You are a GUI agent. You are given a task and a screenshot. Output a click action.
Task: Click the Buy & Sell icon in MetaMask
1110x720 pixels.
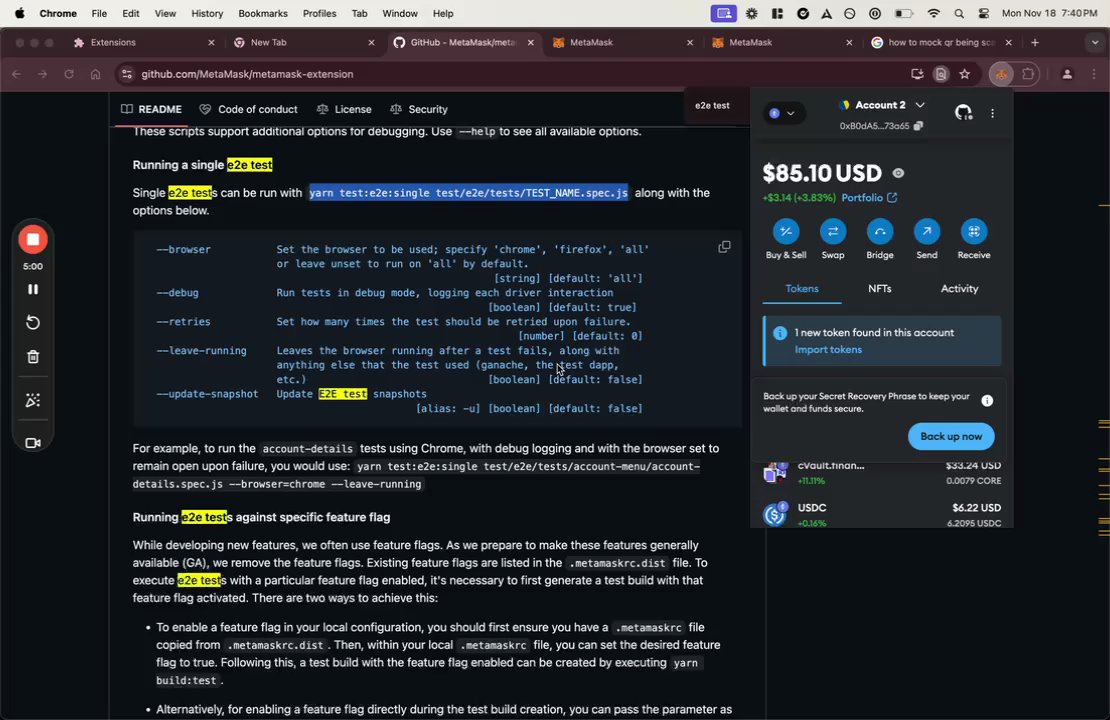click(786, 232)
